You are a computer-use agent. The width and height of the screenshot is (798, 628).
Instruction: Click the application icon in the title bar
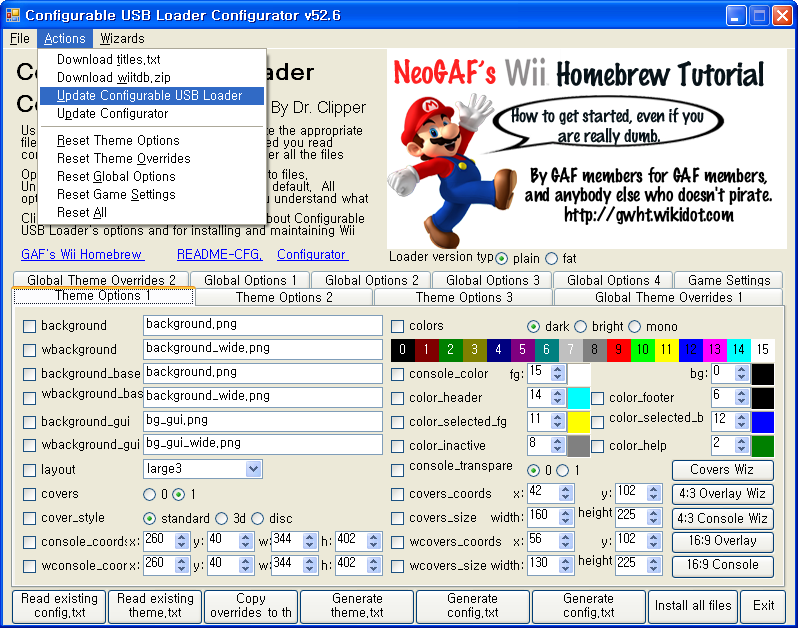pos(12,15)
